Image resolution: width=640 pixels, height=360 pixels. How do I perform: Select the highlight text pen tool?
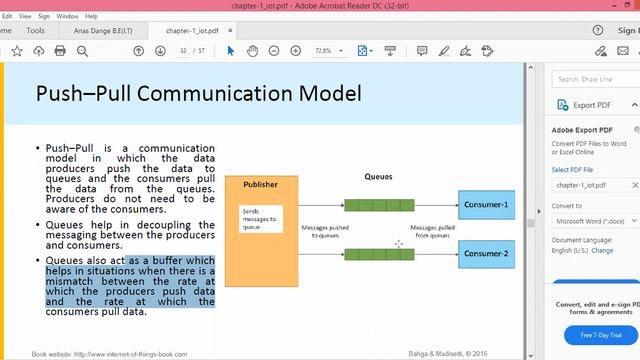(x=444, y=51)
